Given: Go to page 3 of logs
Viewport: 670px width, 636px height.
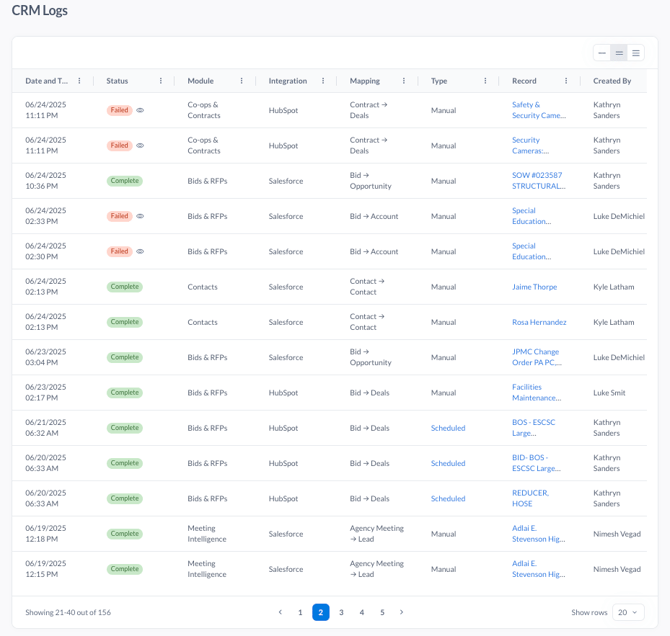Looking at the screenshot, I should click(341, 612).
